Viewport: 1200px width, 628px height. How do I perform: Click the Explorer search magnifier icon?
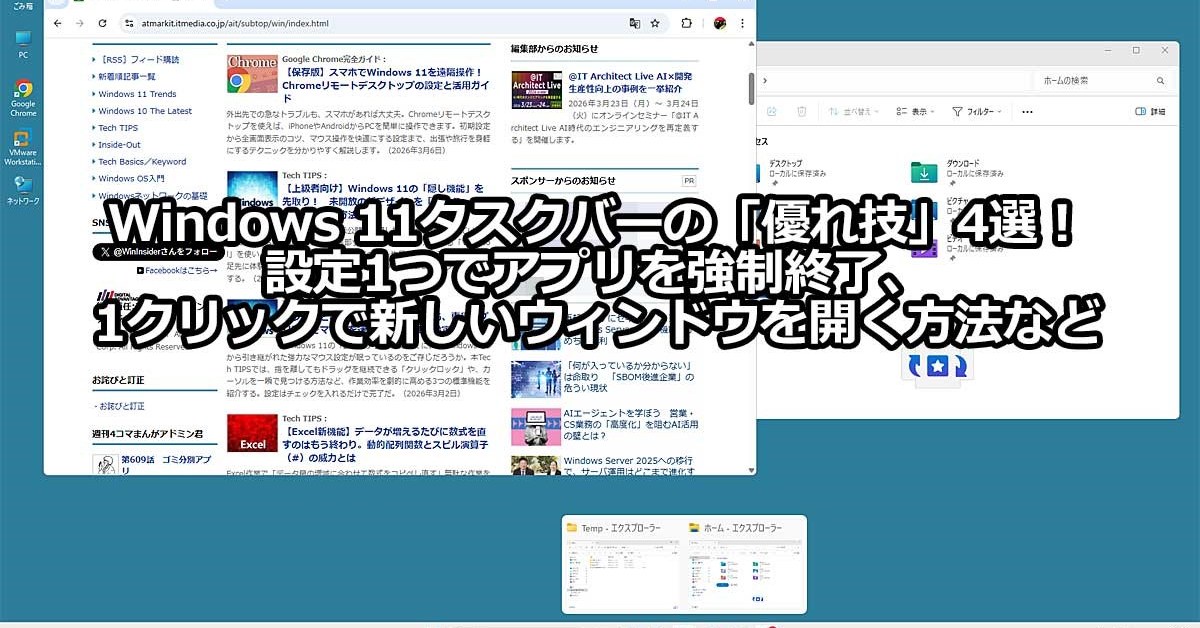tap(1158, 80)
